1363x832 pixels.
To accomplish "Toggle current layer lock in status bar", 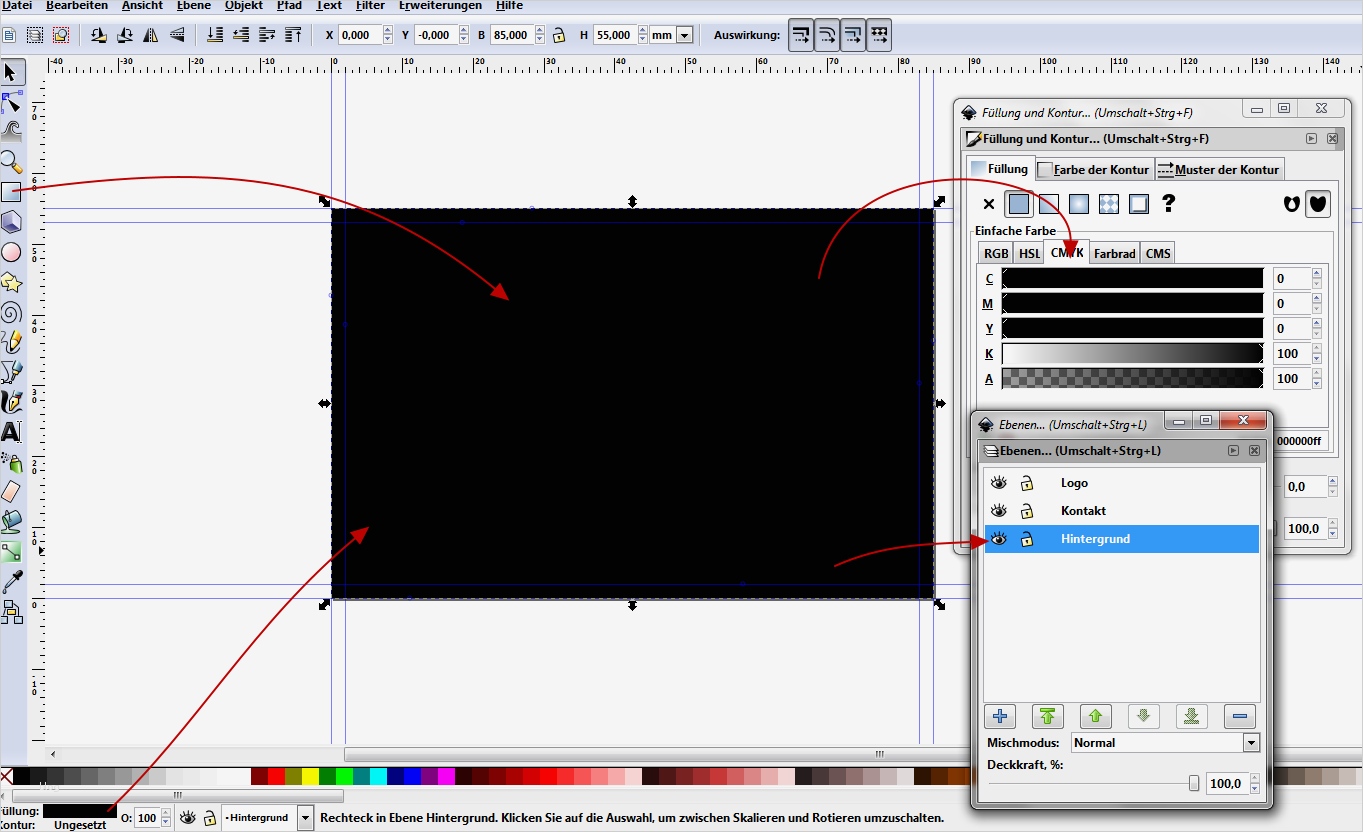I will click(x=209, y=818).
